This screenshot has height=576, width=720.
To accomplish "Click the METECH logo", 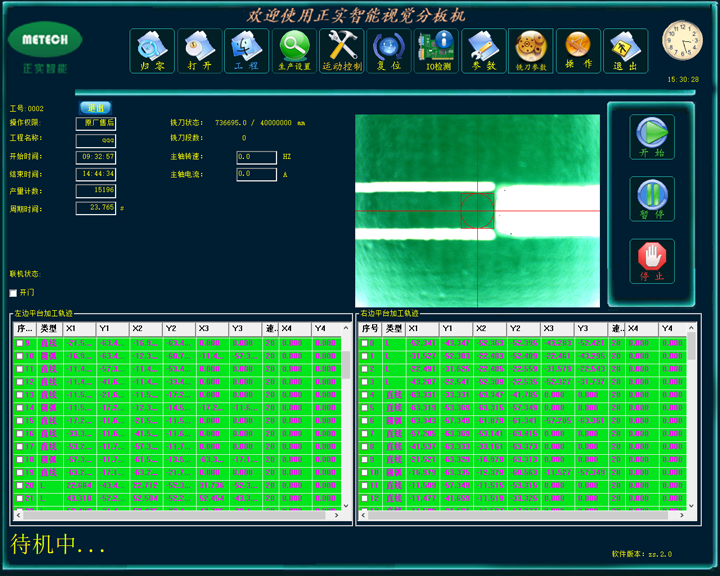I will 45,40.
